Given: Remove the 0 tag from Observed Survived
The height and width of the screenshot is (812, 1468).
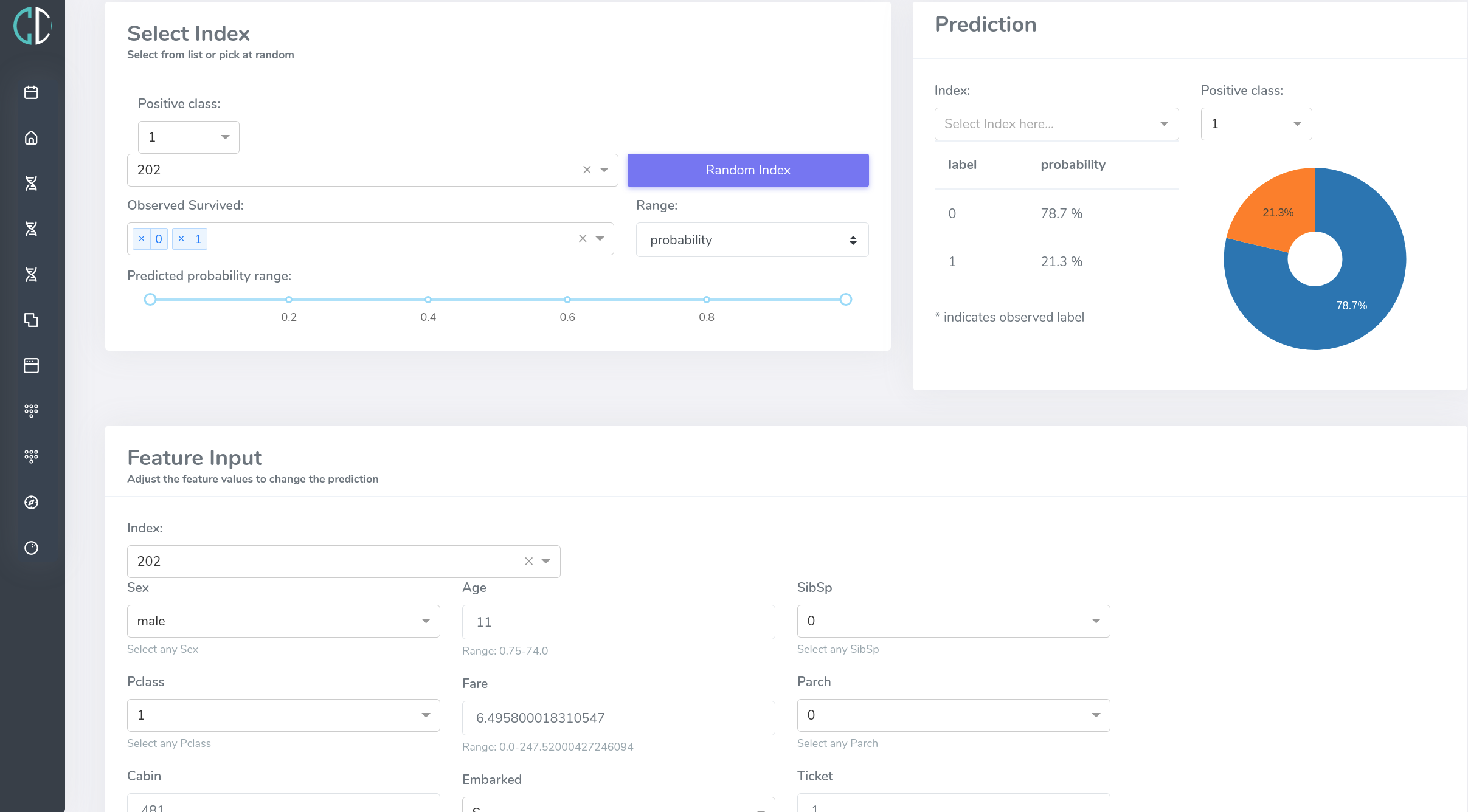Looking at the screenshot, I should [142, 239].
